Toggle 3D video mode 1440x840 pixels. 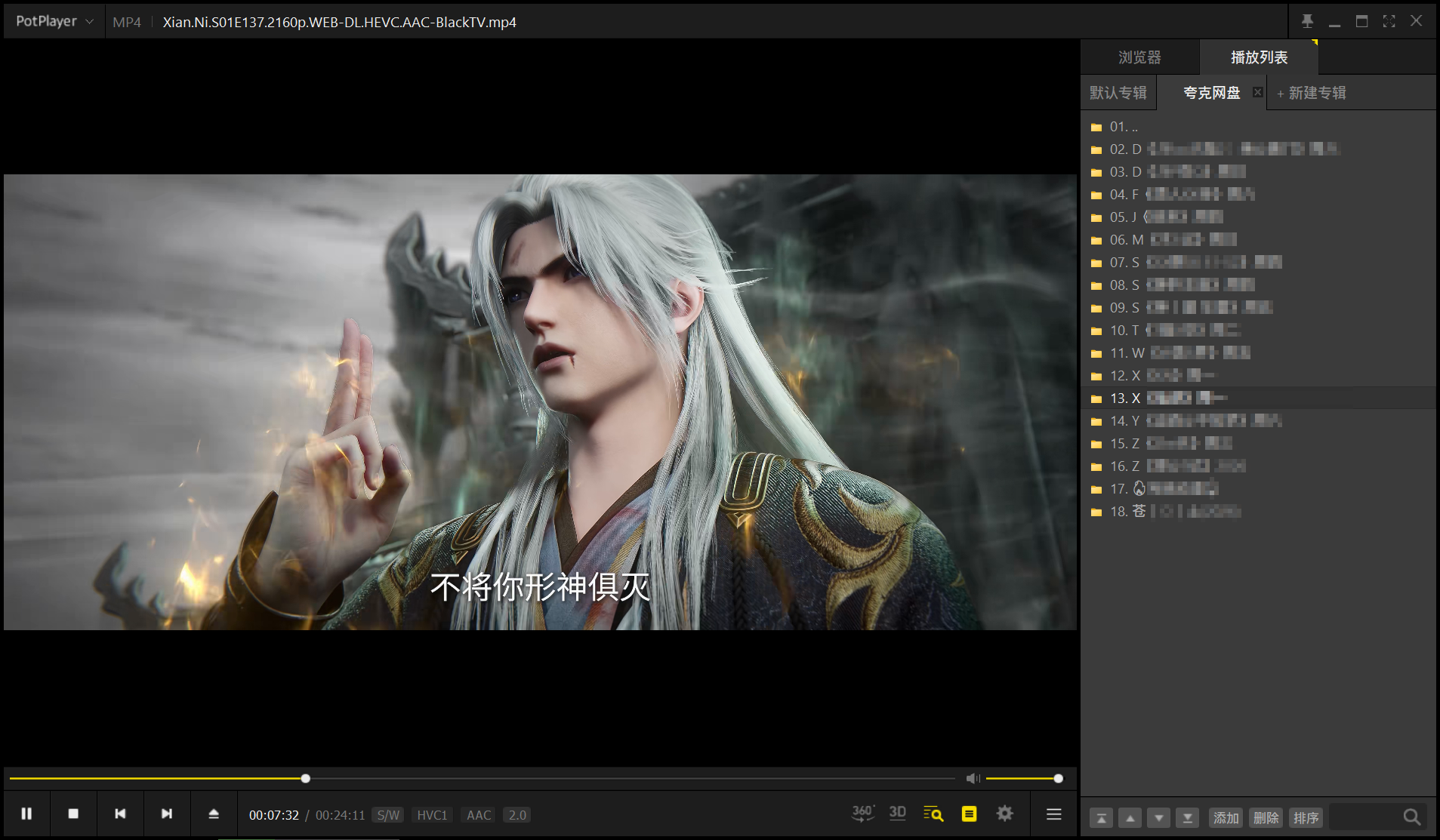click(x=897, y=814)
